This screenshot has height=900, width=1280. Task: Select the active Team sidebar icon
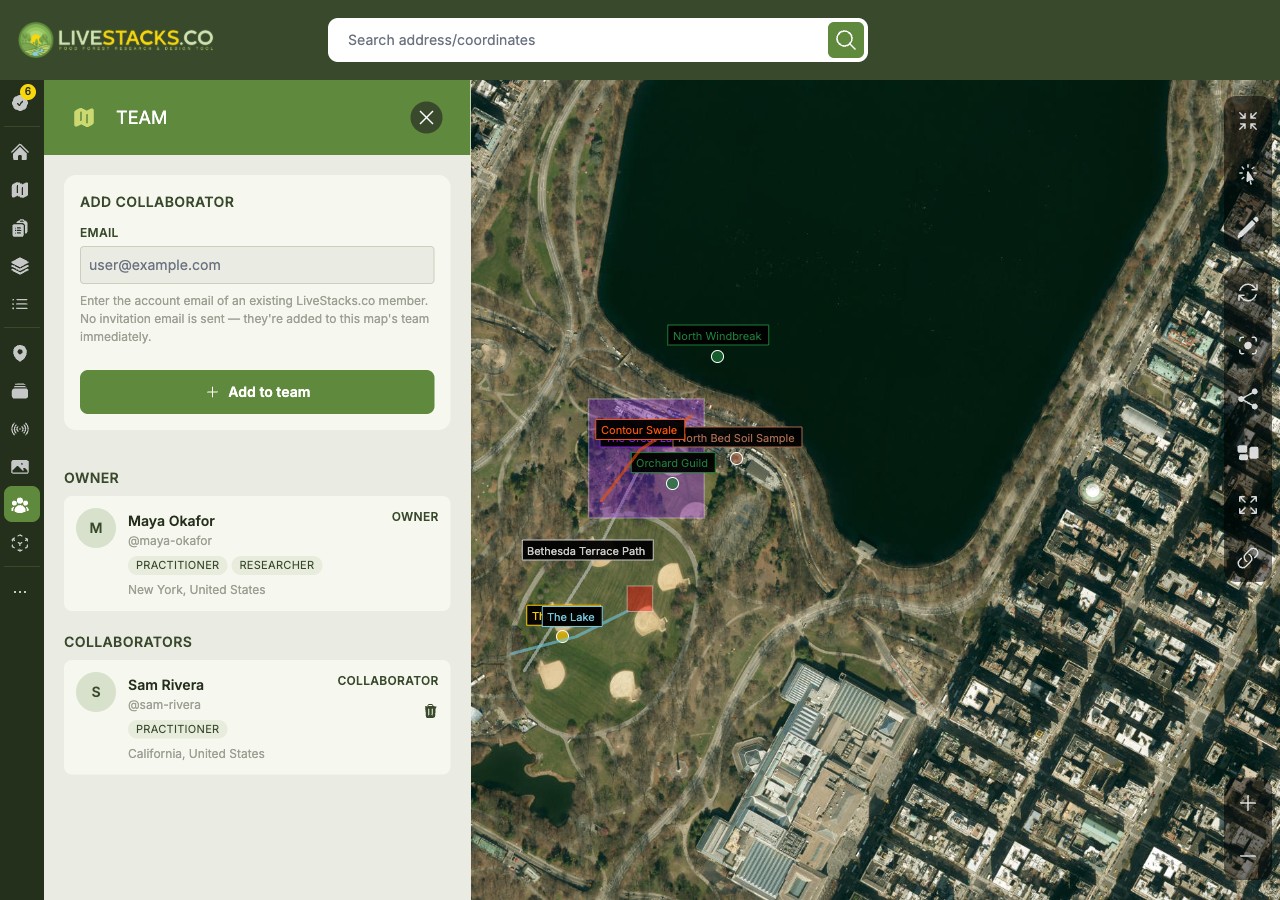tap(21, 505)
